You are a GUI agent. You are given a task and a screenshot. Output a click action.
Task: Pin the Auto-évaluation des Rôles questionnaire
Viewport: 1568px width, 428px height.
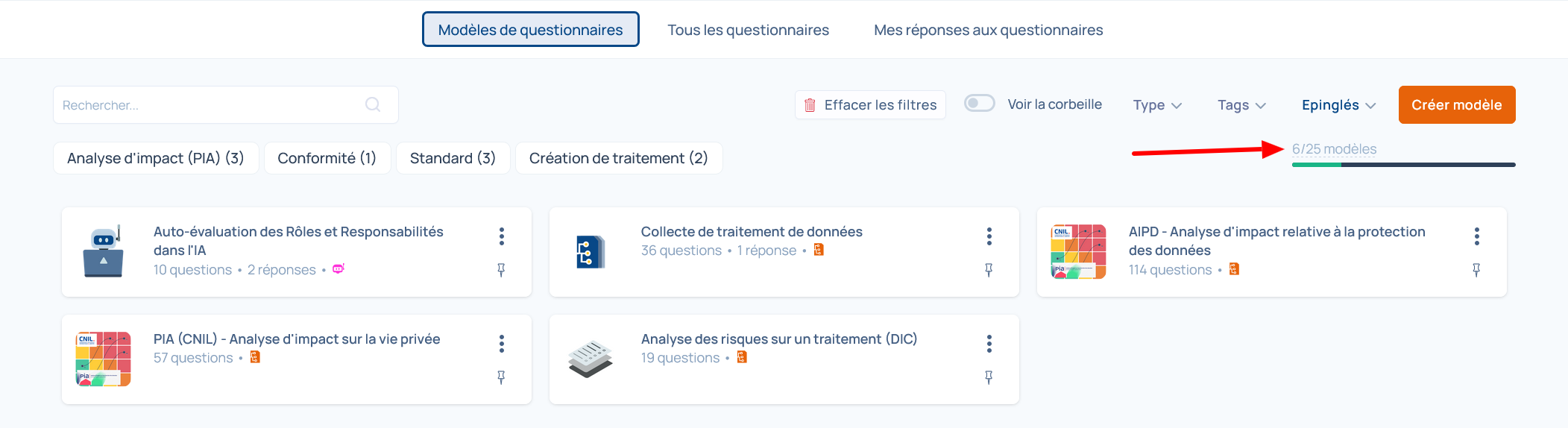[x=501, y=270]
